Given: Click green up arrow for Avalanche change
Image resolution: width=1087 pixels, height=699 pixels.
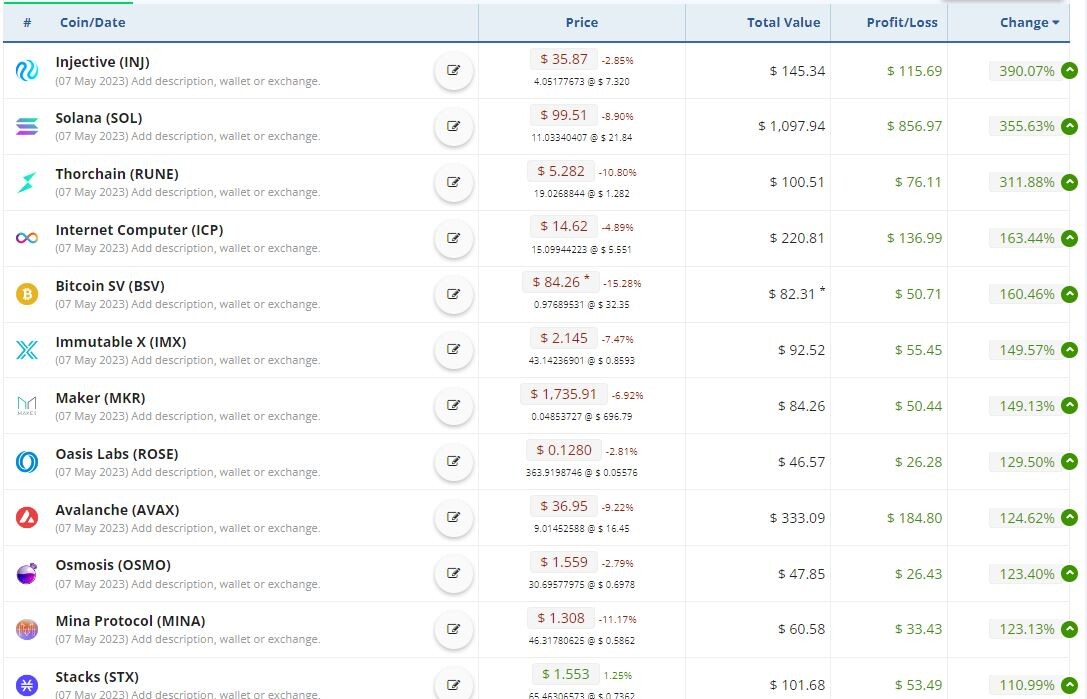Looking at the screenshot, I should coord(1070,517).
